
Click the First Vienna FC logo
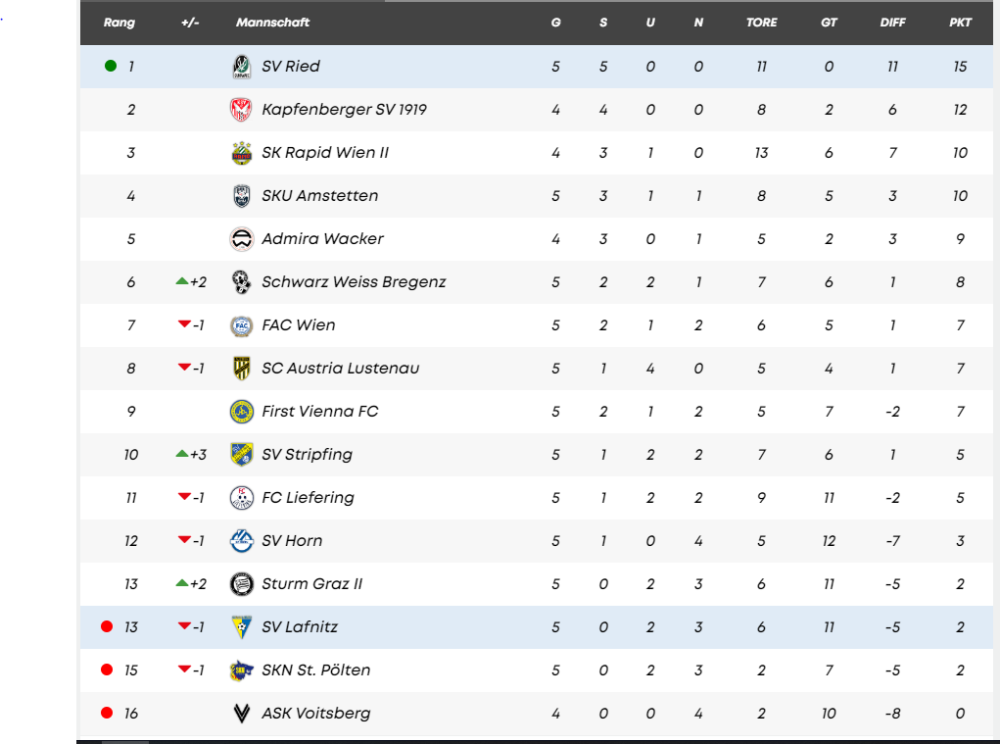click(x=241, y=411)
